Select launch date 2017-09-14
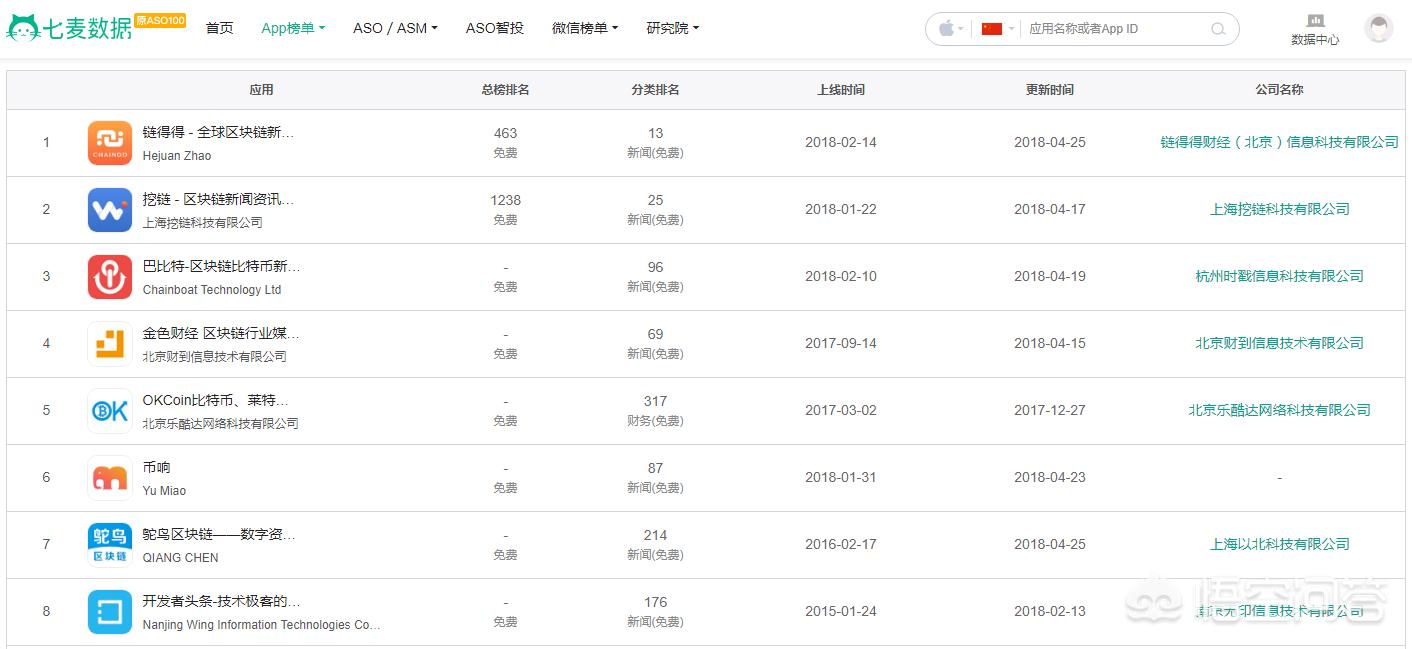This screenshot has height=649, width=1412. 841,344
